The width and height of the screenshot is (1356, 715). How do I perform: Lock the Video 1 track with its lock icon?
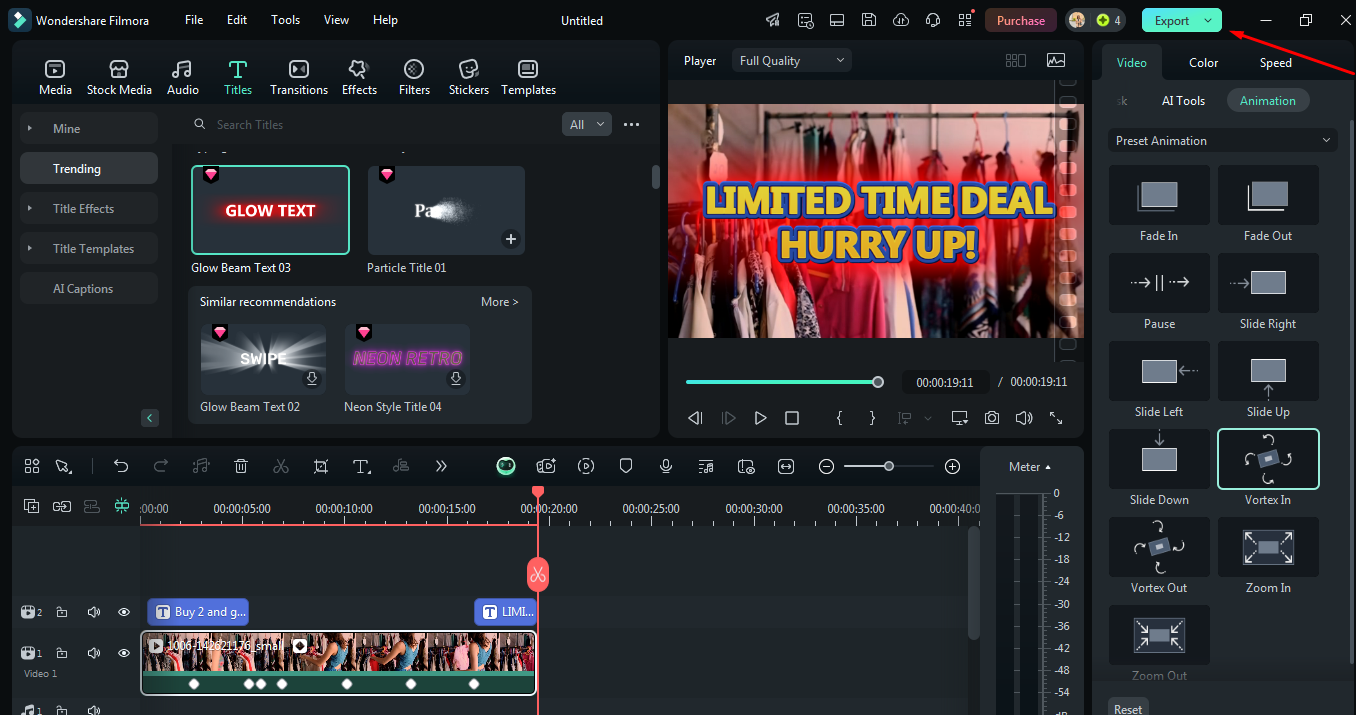click(x=62, y=653)
